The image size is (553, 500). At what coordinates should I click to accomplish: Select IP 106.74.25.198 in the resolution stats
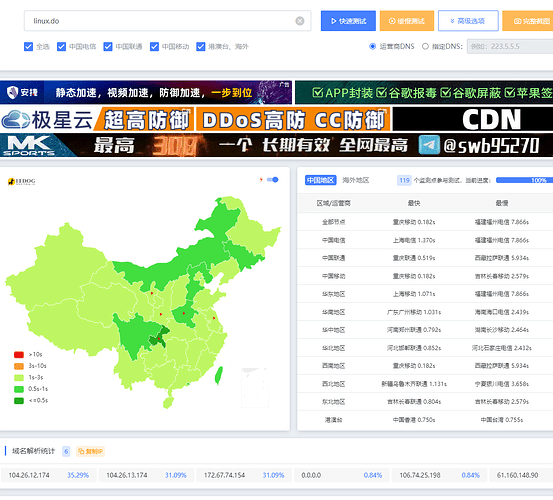420,475
